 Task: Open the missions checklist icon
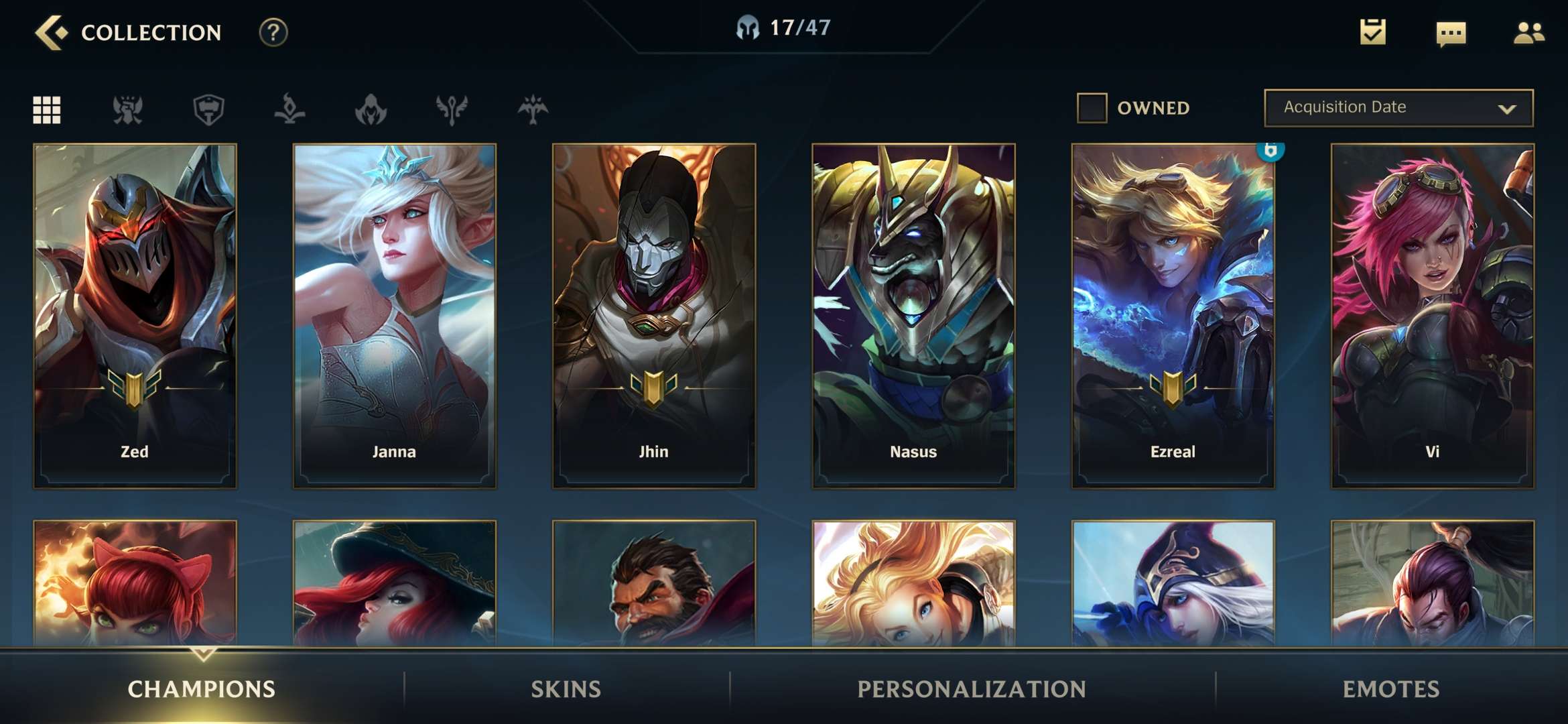(x=1372, y=32)
